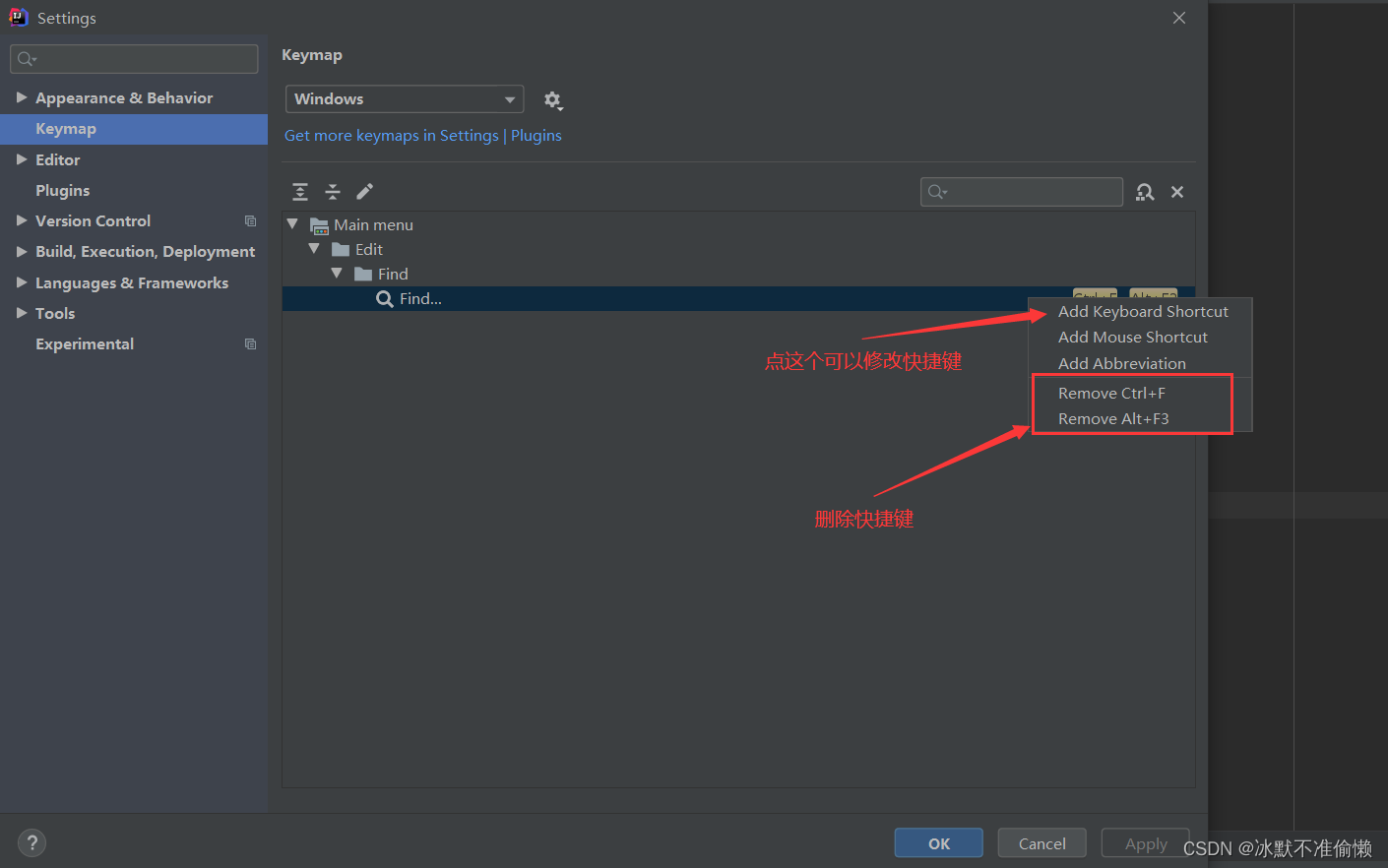
Task: Click the Expand All icon in keymap toolbar
Action: (300, 192)
